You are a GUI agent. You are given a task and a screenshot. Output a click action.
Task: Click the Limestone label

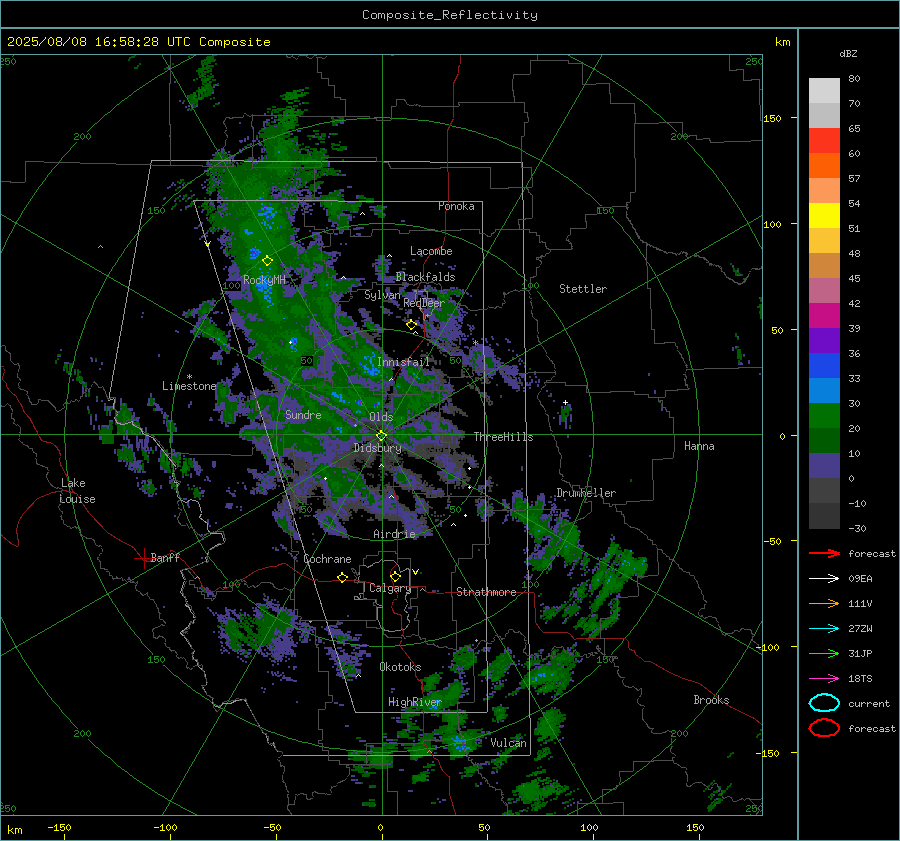tap(189, 386)
